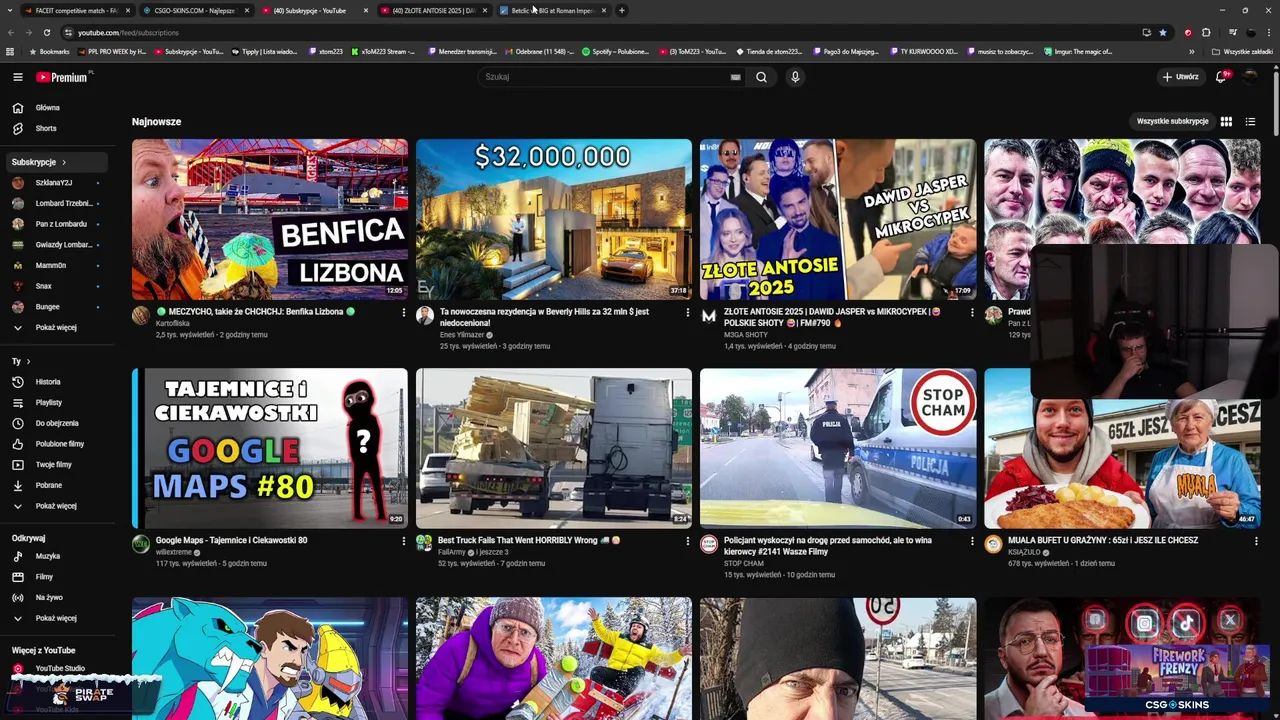1280x720 pixels.
Task: Click the search magnifier button
Action: tap(761, 77)
